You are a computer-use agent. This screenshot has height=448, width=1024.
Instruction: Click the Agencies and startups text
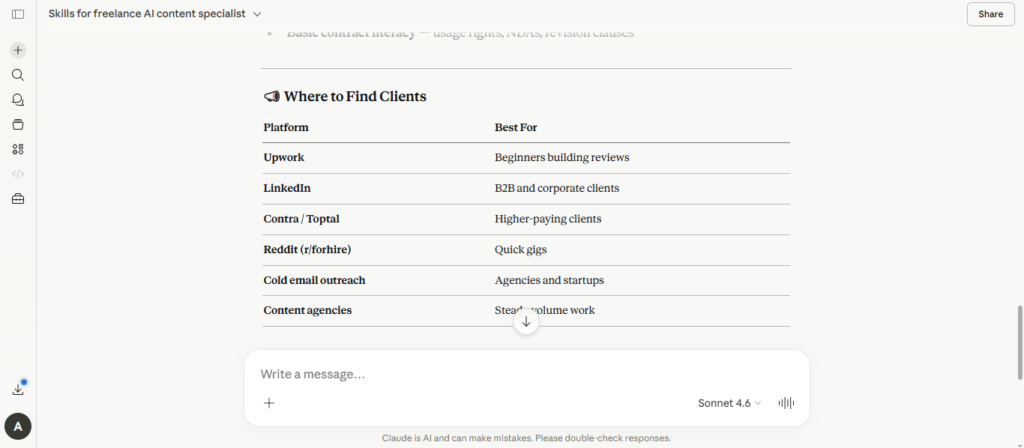[x=549, y=280]
